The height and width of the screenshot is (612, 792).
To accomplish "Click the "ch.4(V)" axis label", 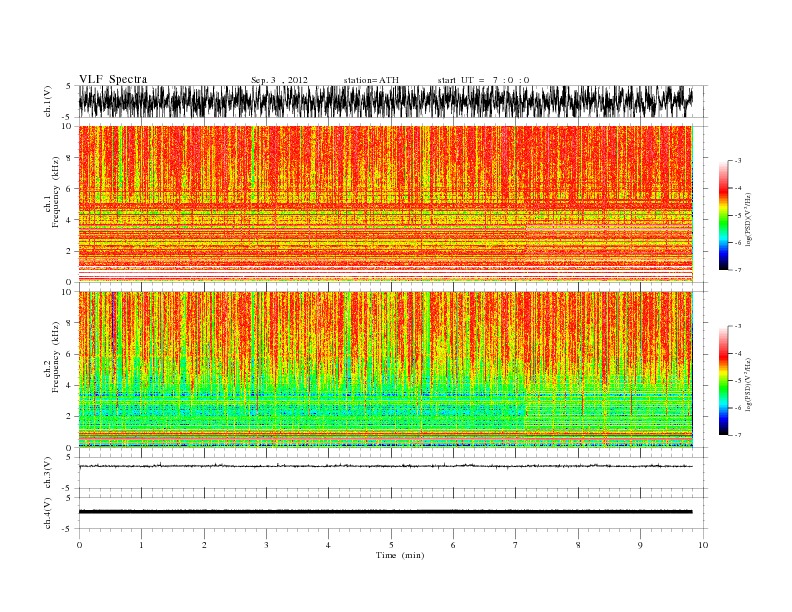I will click(x=48, y=513).
